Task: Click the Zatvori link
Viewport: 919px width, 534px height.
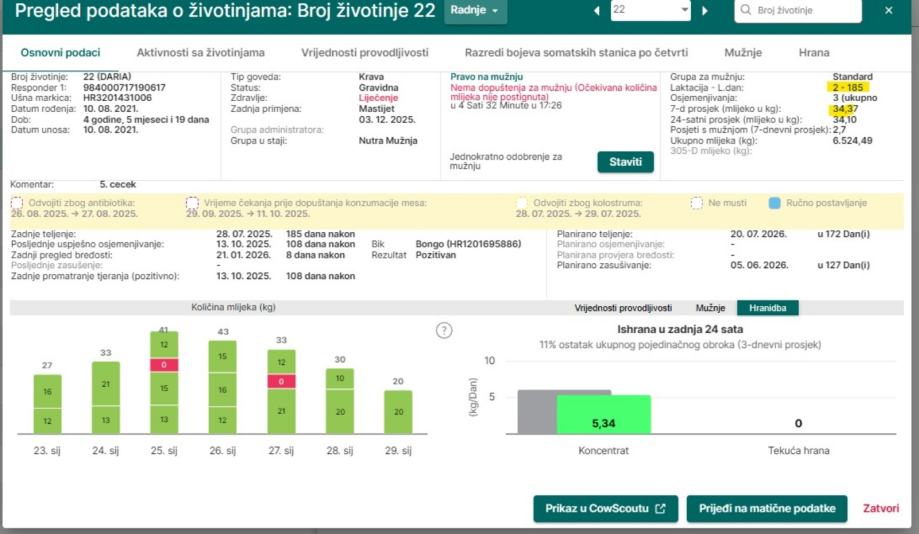Action: (881, 508)
